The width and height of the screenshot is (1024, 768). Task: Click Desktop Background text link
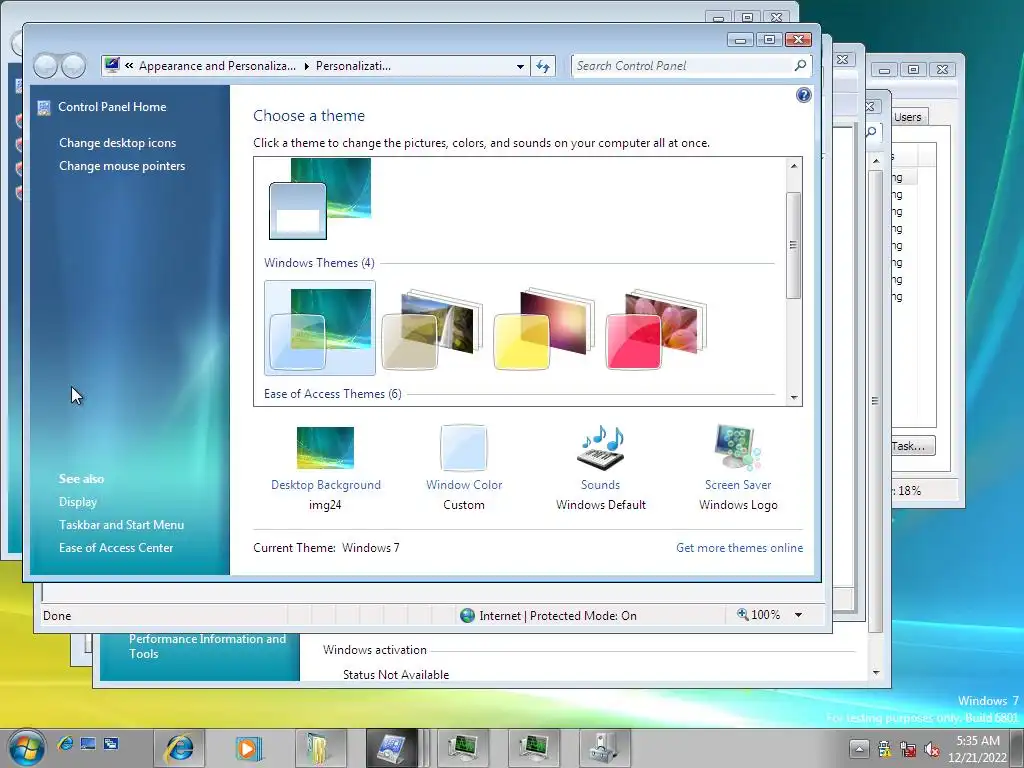click(x=326, y=485)
